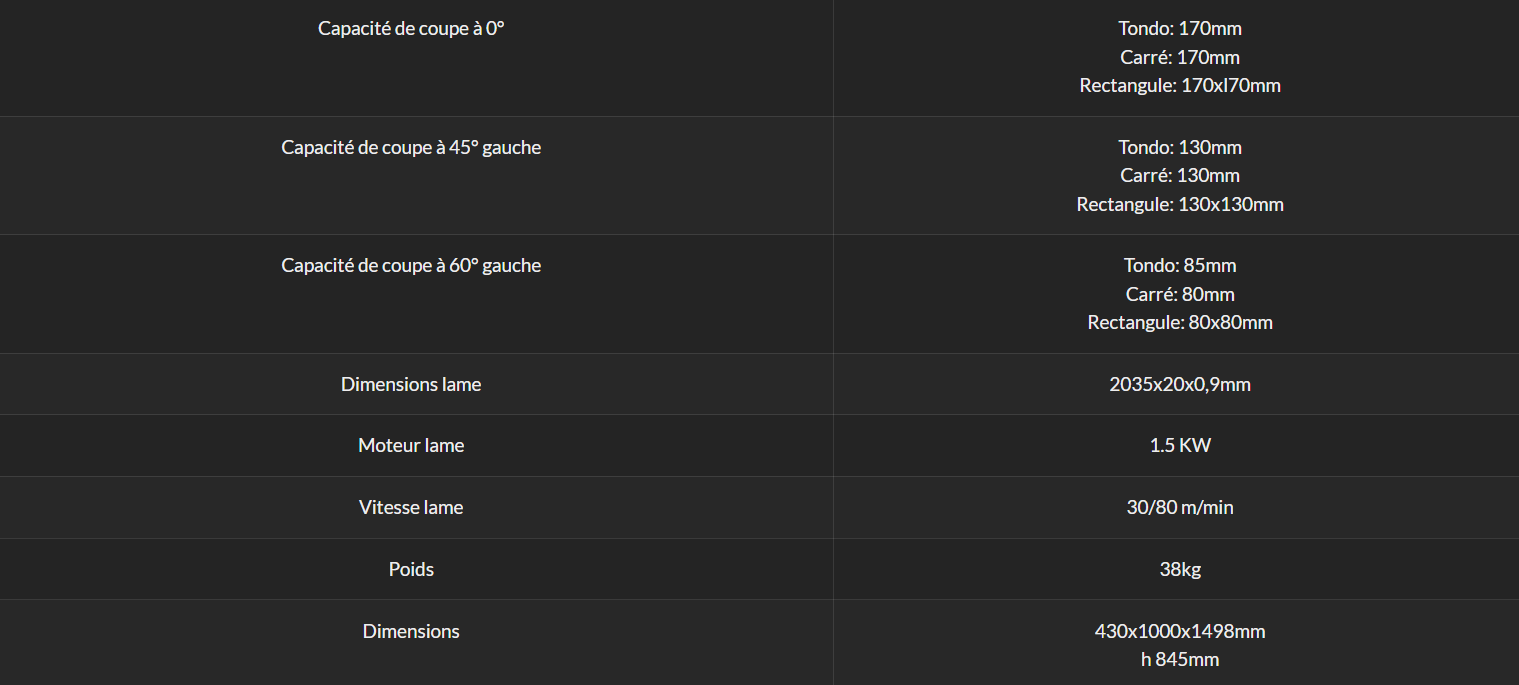Click 'Capacité de coupe à 60° gauche' label

click(x=411, y=265)
